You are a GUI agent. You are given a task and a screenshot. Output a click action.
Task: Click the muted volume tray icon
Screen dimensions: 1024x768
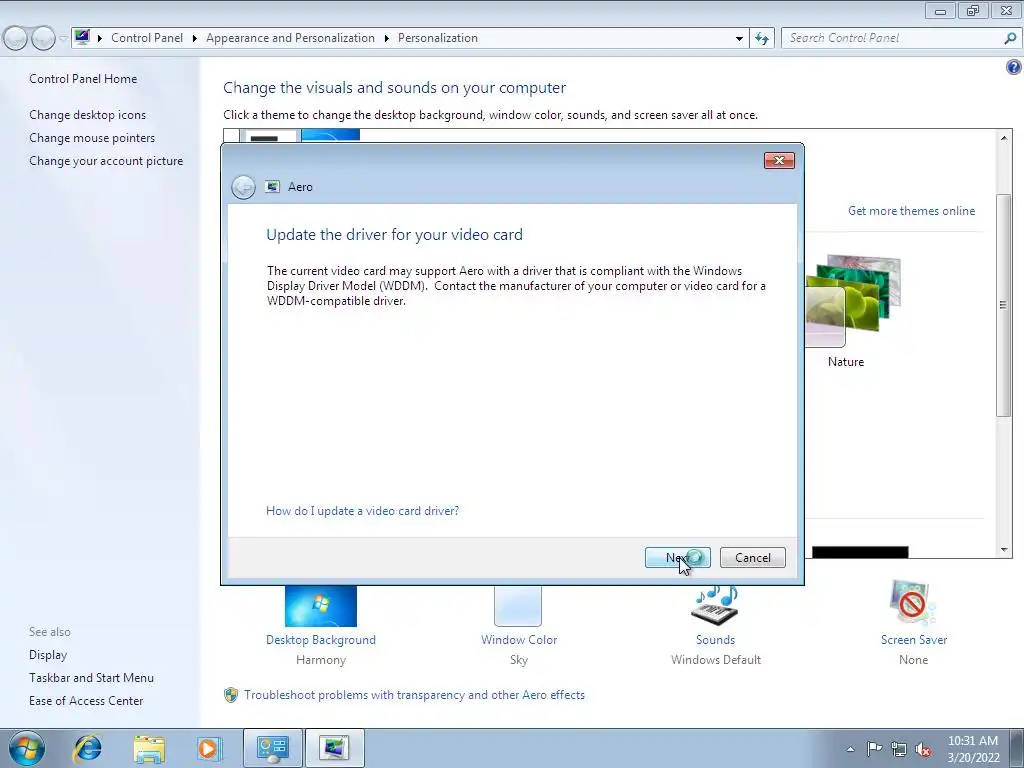click(923, 750)
